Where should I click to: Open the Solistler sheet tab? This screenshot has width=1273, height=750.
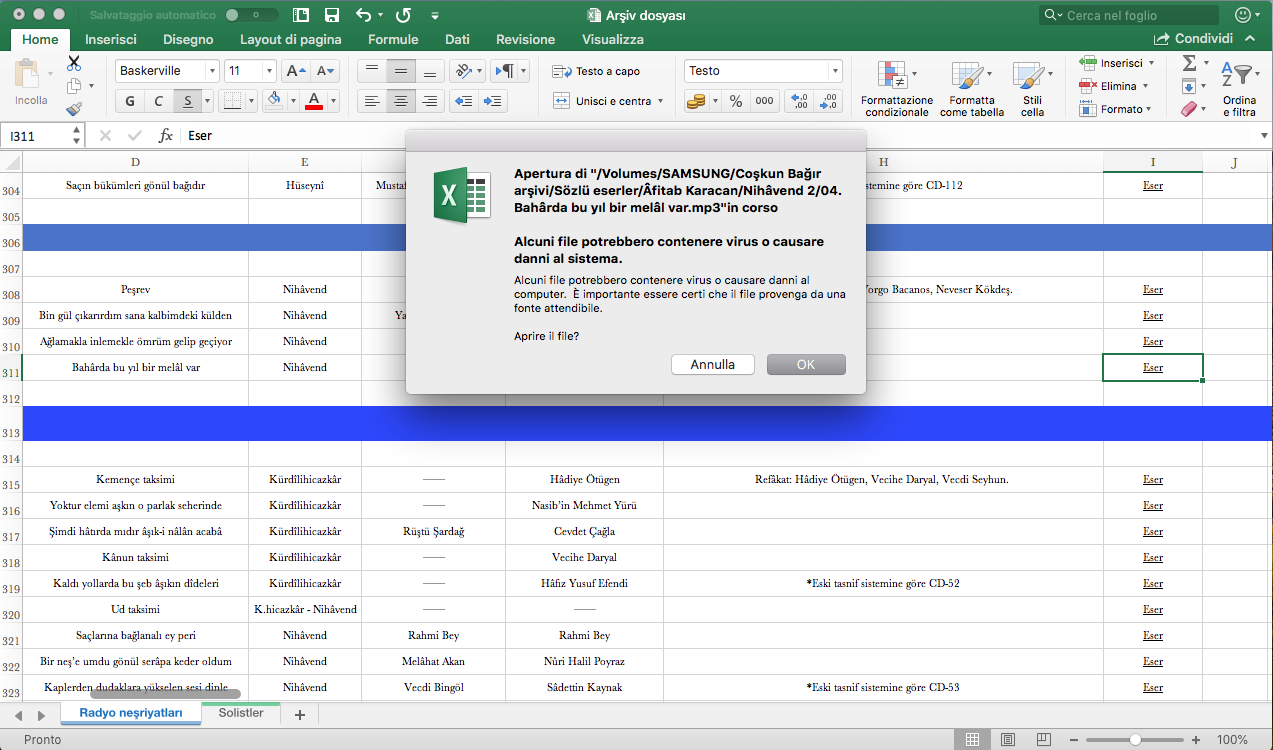241,713
